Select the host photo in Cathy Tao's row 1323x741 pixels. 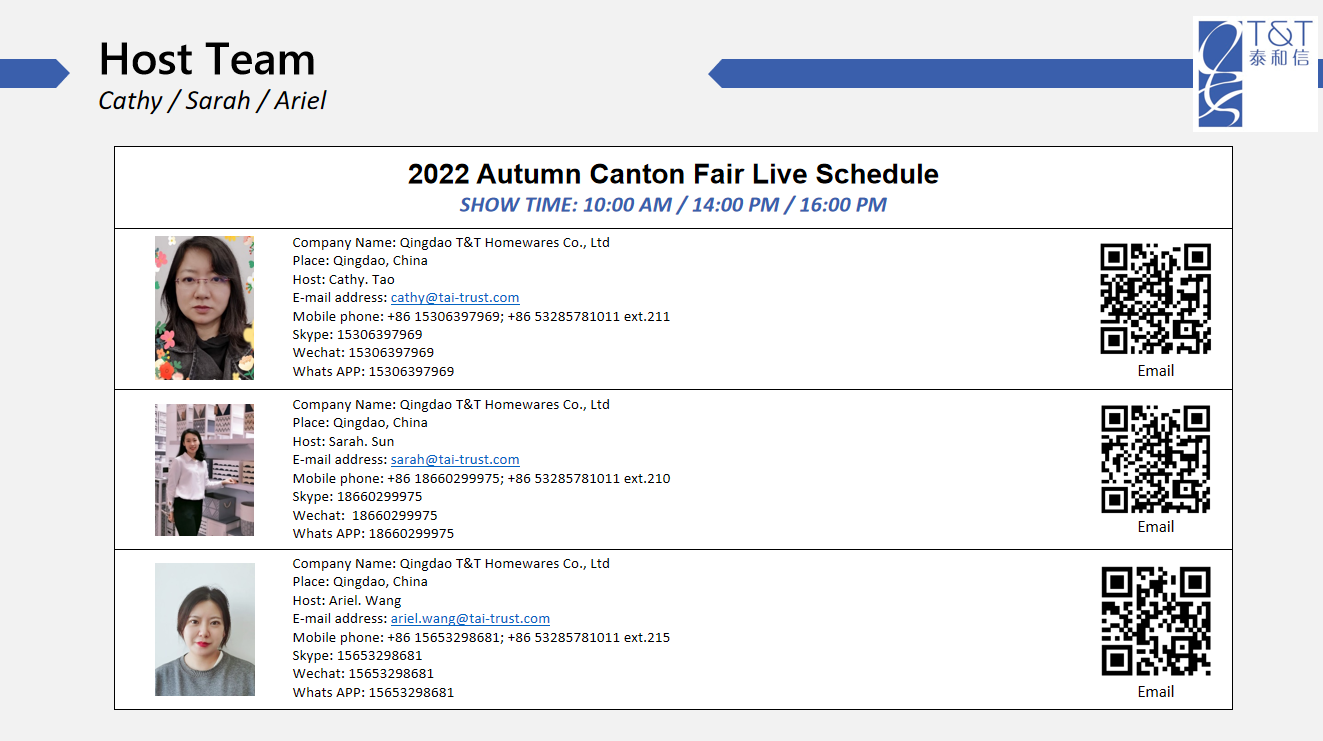pos(204,308)
